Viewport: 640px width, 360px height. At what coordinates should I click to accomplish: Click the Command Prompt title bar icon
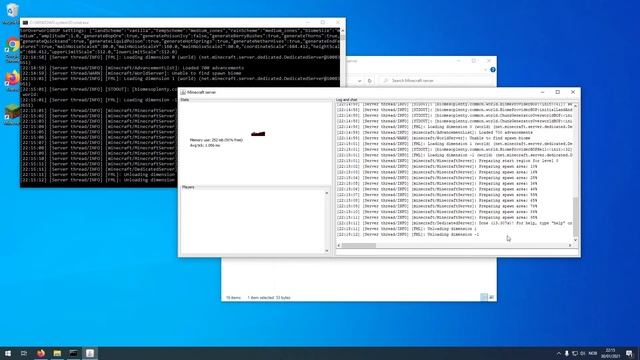coord(25,22)
